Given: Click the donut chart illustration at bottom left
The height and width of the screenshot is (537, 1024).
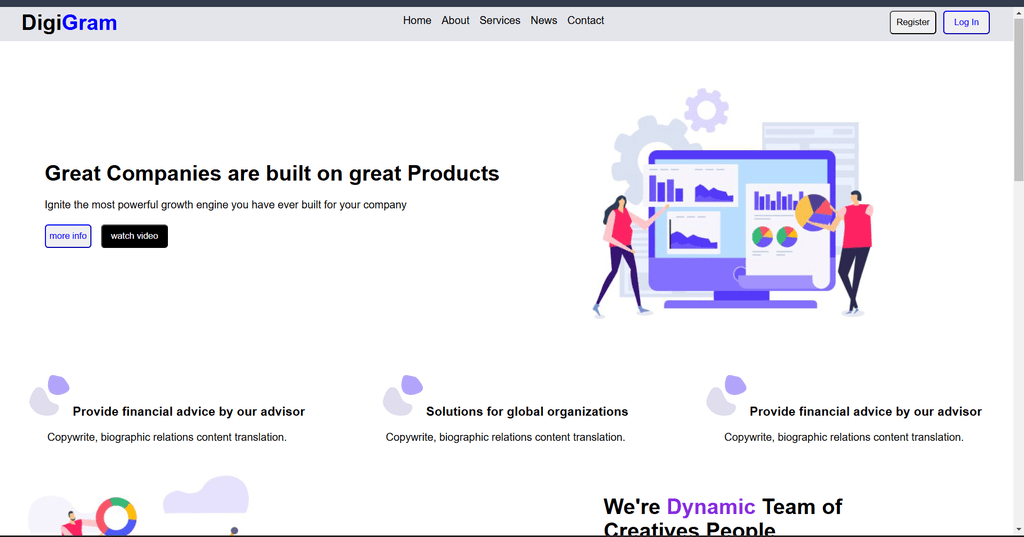Looking at the screenshot, I should tap(116, 517).
